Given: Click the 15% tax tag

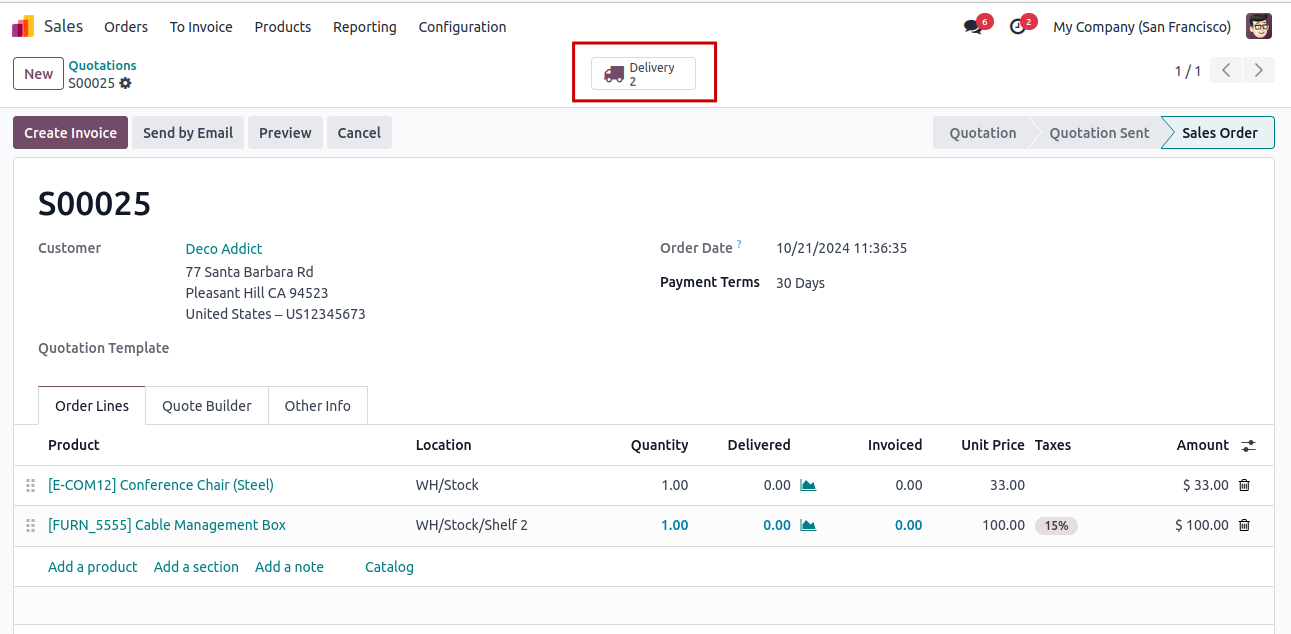Looking at the screenshot, I should 1056,525.
